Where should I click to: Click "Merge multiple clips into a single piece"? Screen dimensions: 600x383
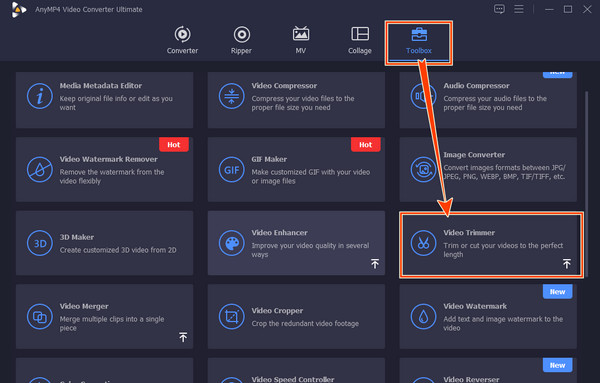[x=112, y=323]
